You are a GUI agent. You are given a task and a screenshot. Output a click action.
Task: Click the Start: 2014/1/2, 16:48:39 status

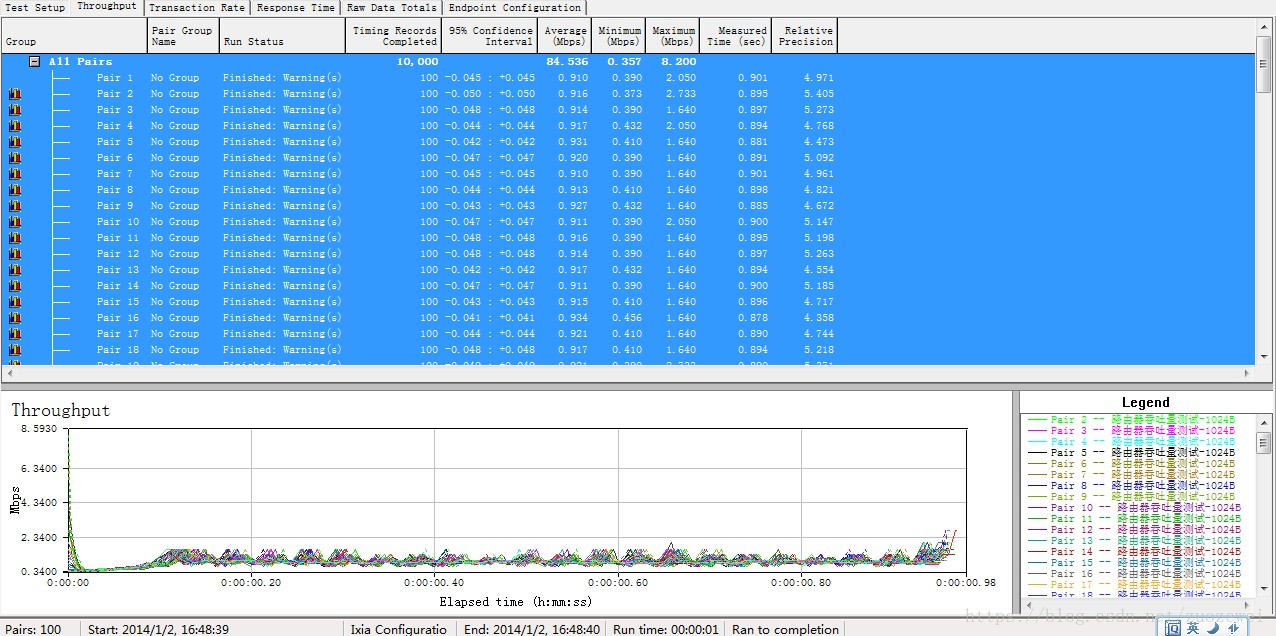click(x=158, y=629)
